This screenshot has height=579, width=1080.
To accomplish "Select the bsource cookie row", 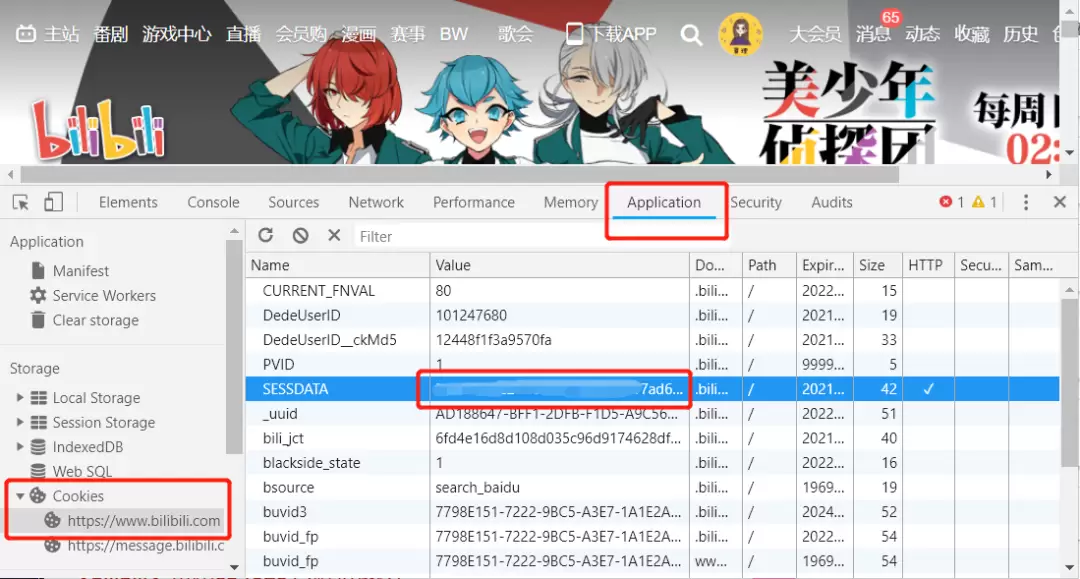I will tap(652, 487).
